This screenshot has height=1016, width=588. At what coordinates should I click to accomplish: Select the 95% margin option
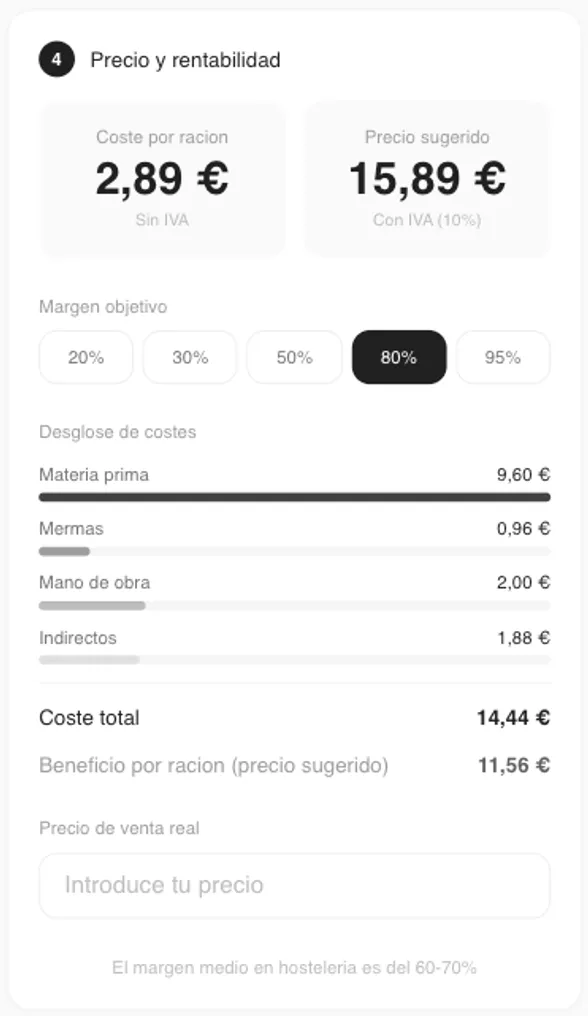(502, 357)
